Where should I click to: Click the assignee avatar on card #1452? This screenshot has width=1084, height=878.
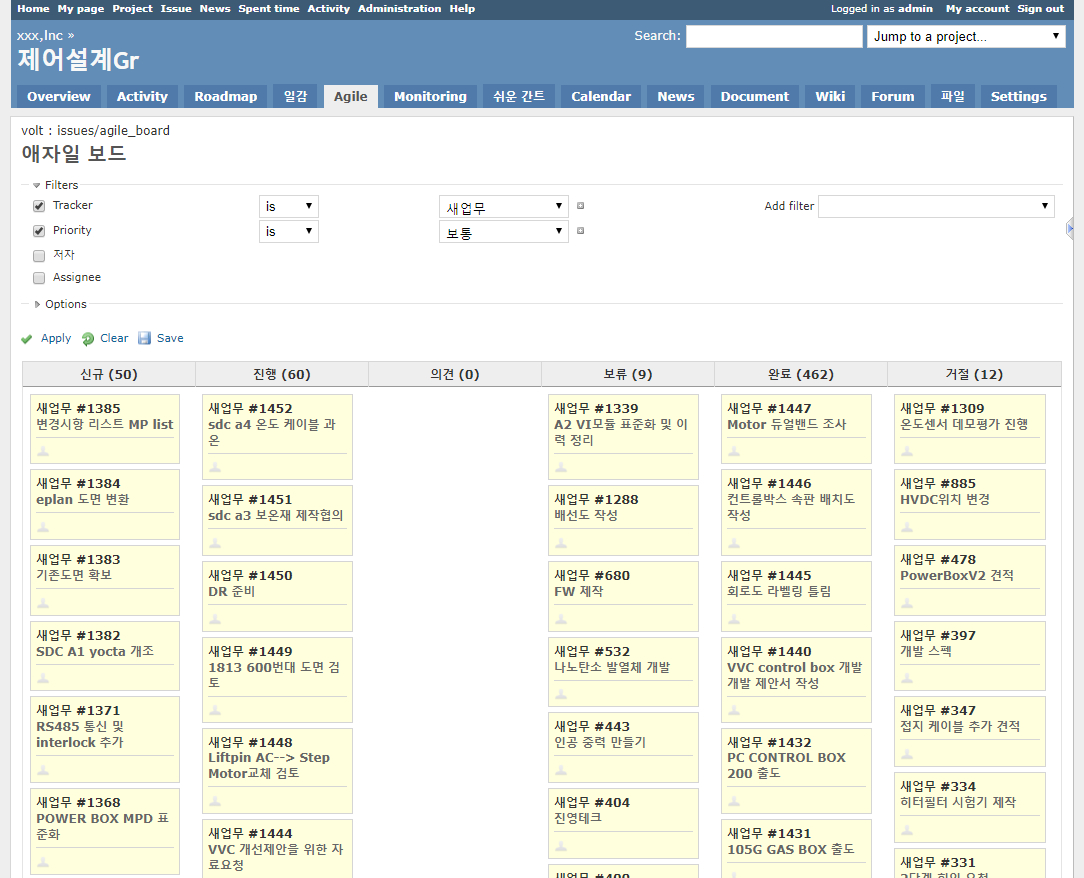[x=215, y=467]
